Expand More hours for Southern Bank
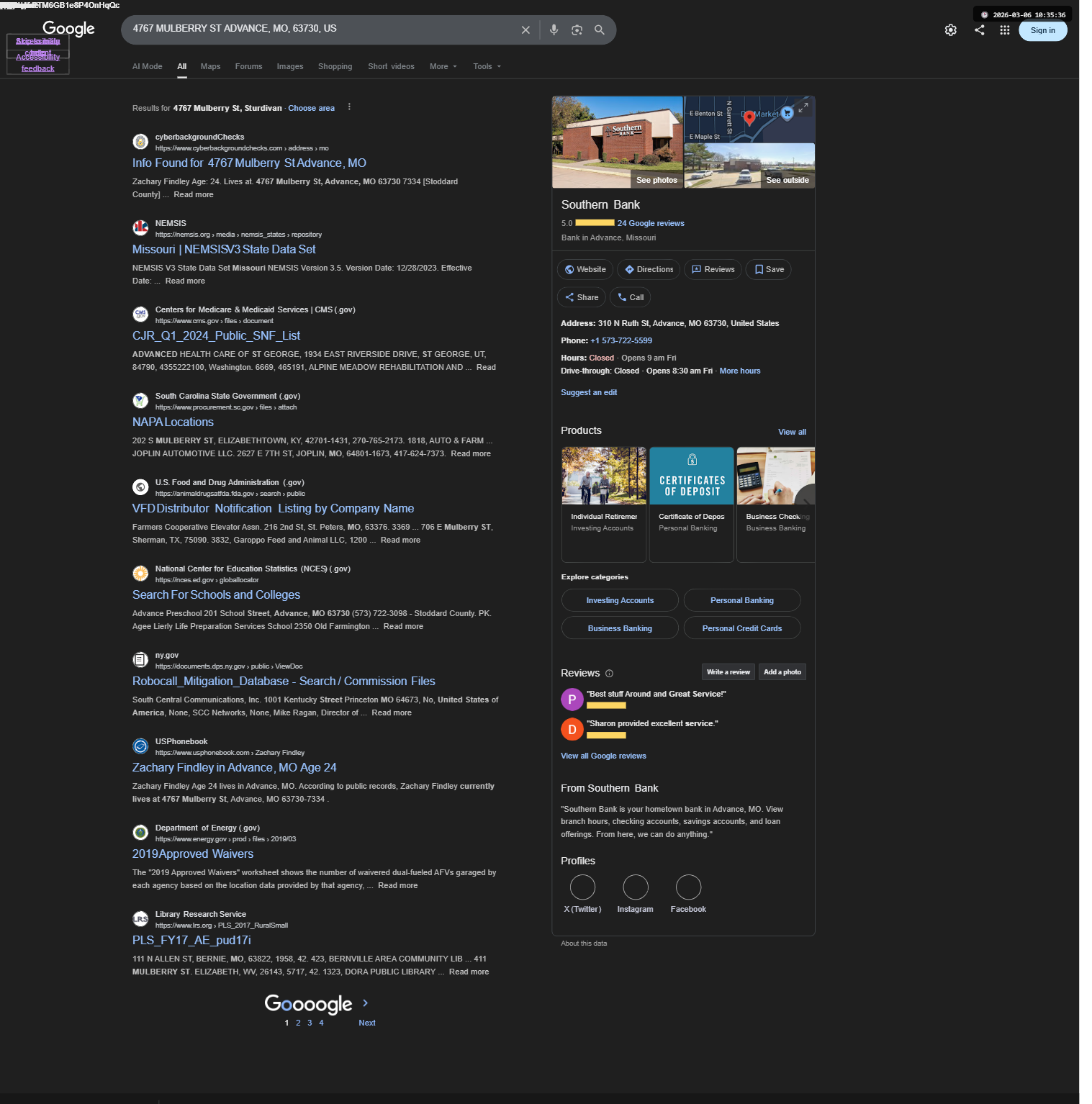Viewport: 1092px width, 1104px height. 740,371
